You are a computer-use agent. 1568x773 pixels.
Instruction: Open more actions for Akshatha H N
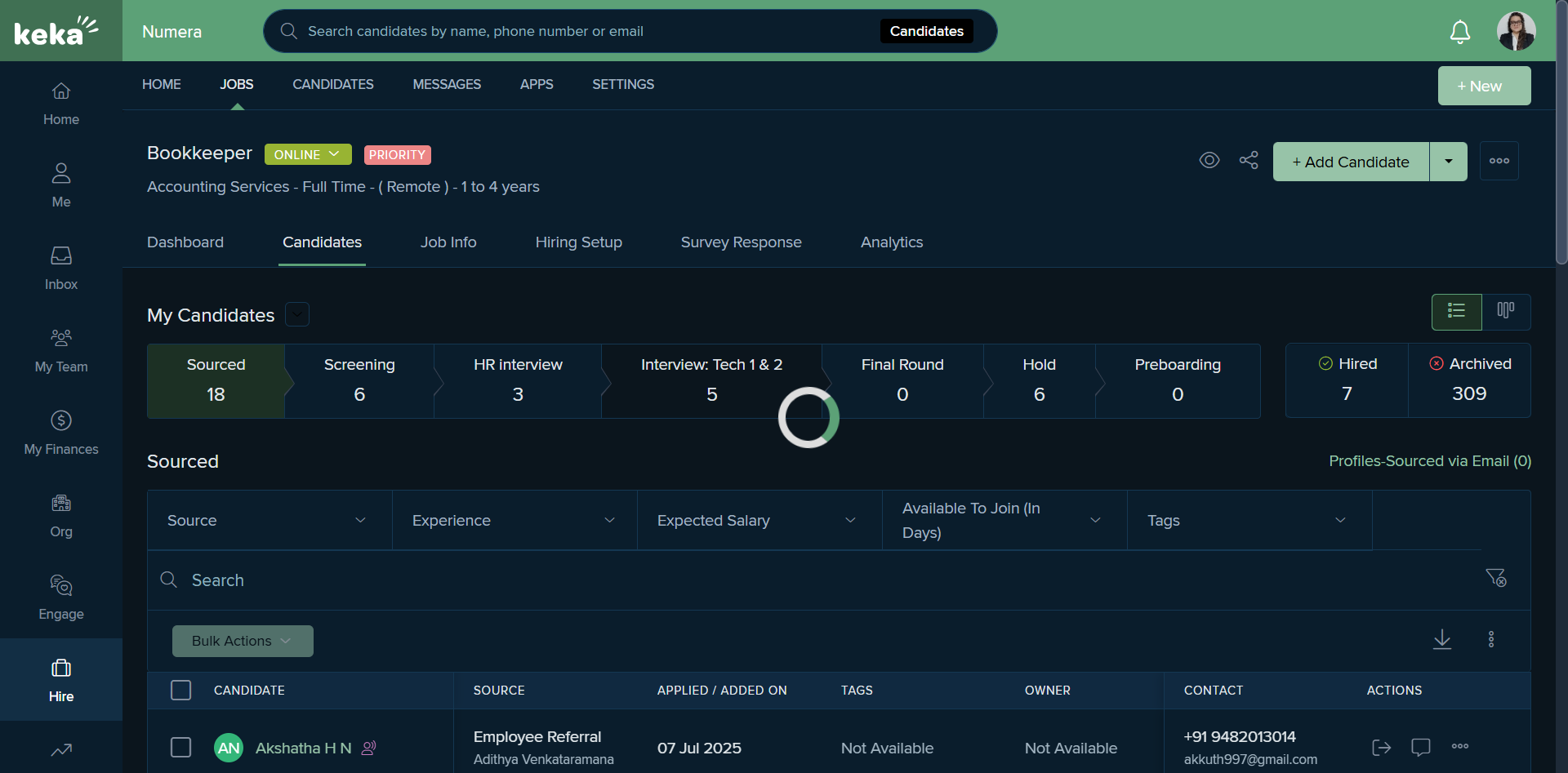click(1460, 746)
